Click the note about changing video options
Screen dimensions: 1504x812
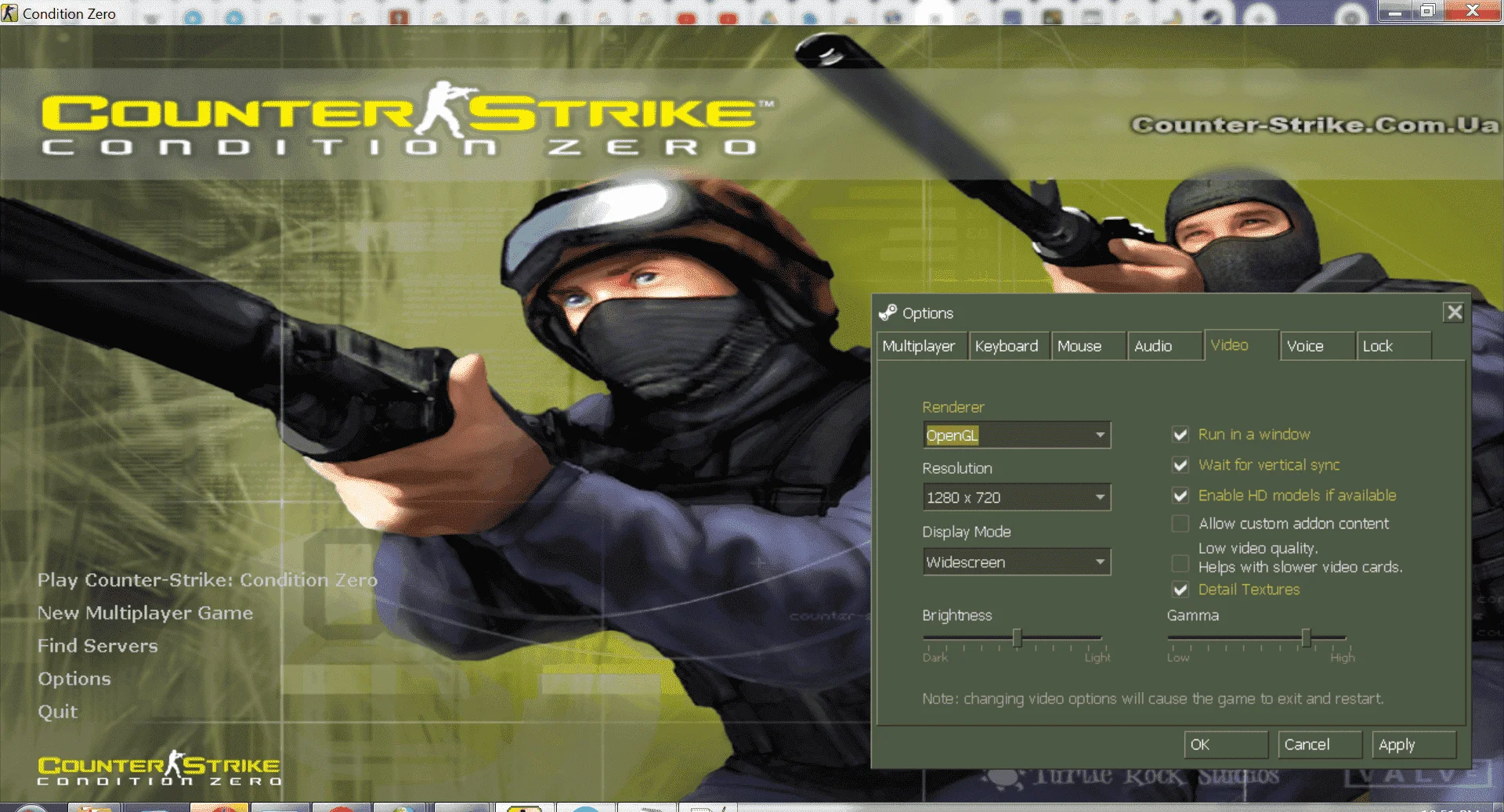coord(1153,698)
